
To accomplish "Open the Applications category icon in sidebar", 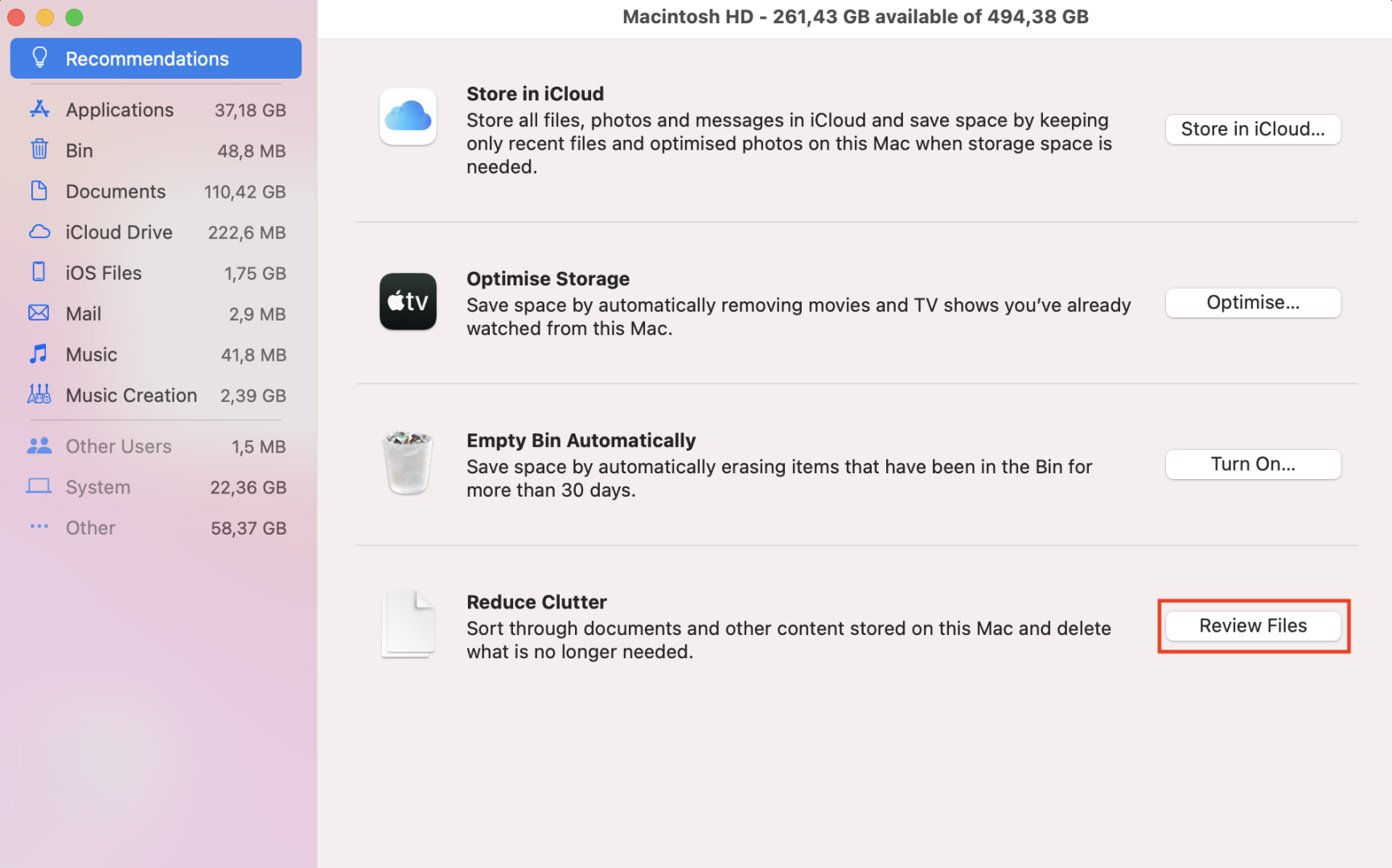I will click(39, 109).
